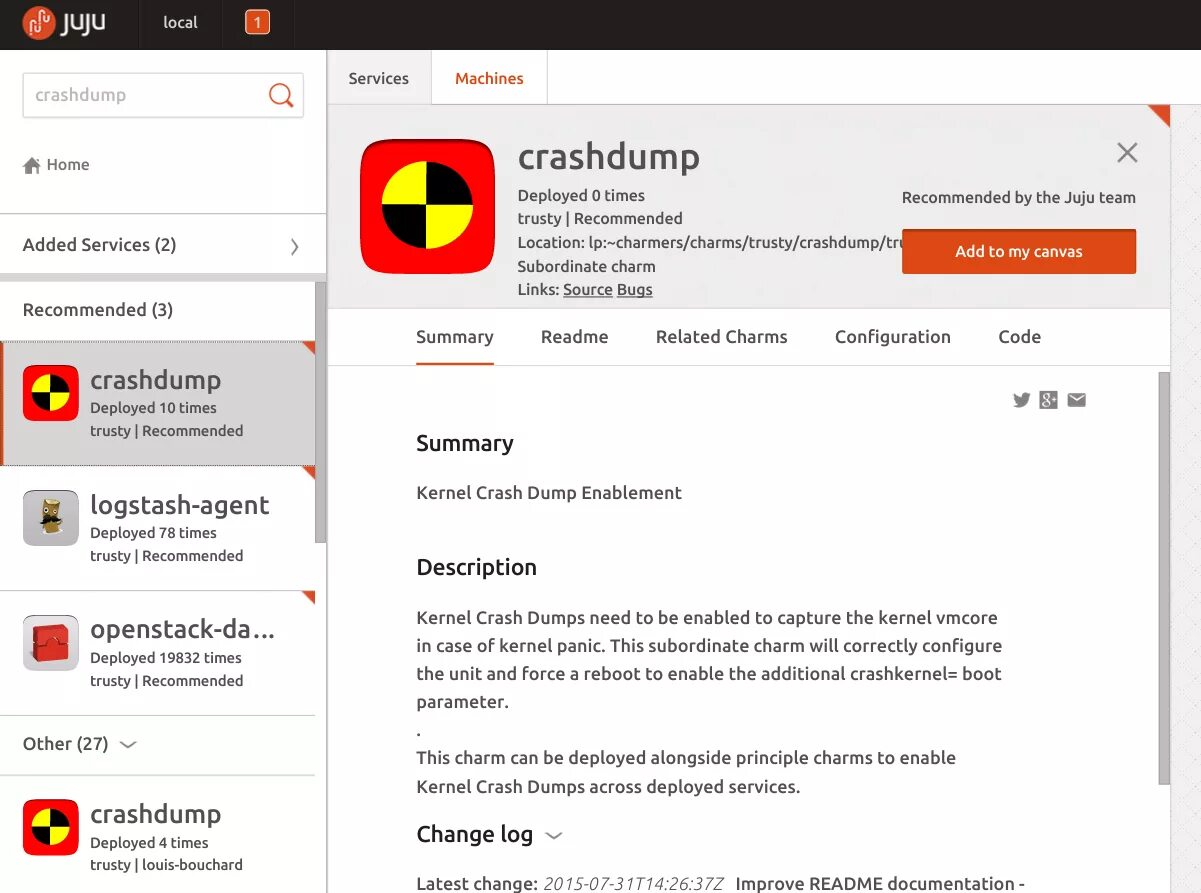Screen dimensions: 1201x893
Task: Click the openstack-dashboard charm icon
Action: coord(50,642)
